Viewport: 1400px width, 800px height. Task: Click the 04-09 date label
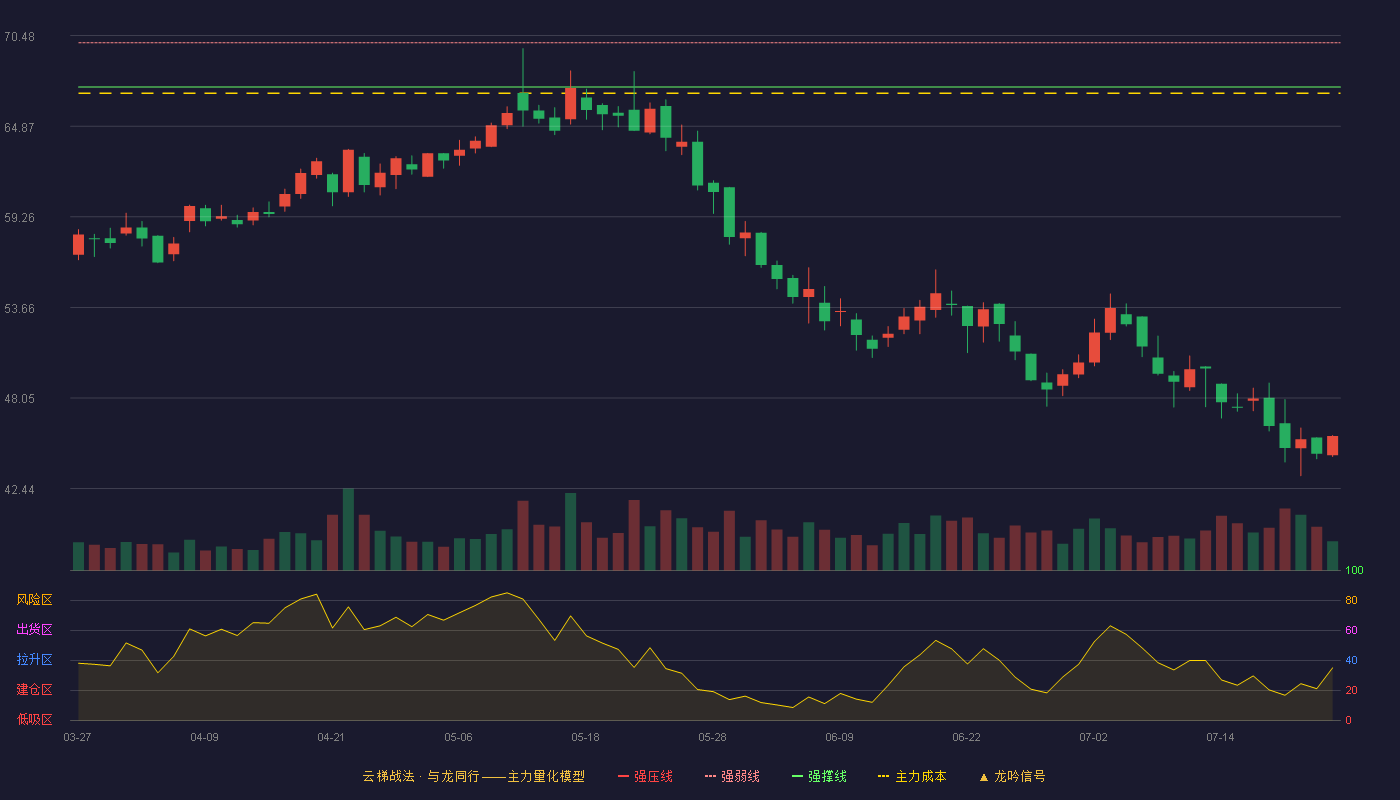[x=204, y=737]
